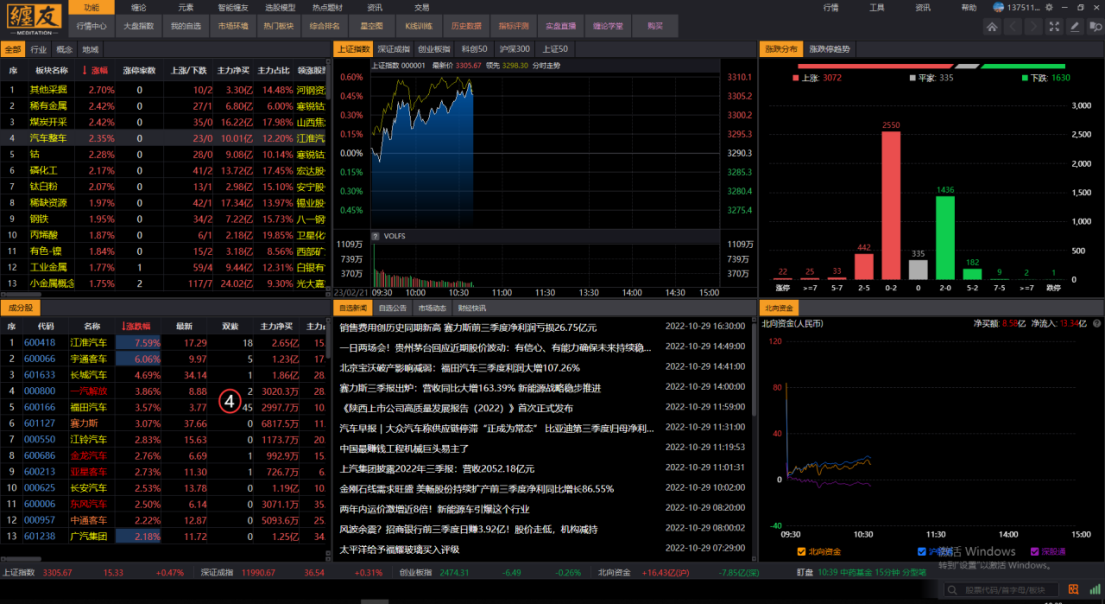Screen dimensions: 1106x604
Task: Click the fullscreen expand icon
Action: [1055, 27]
